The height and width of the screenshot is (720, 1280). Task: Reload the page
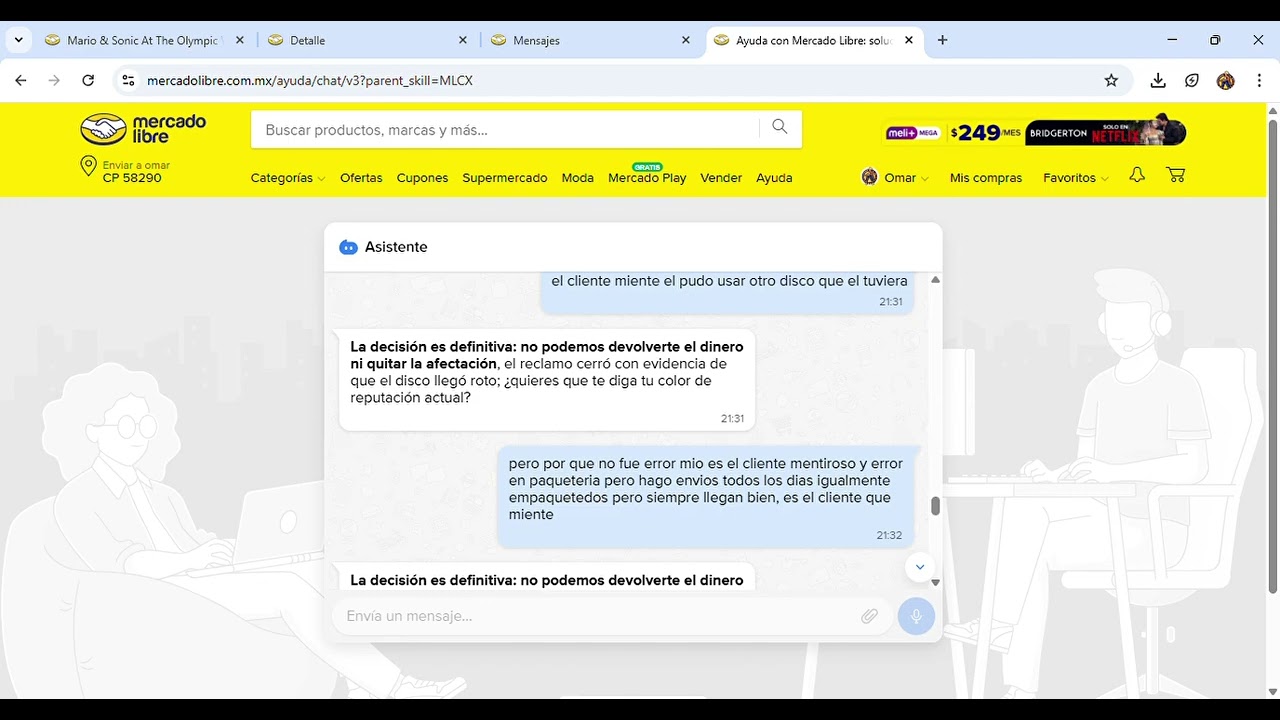[88, 80]
